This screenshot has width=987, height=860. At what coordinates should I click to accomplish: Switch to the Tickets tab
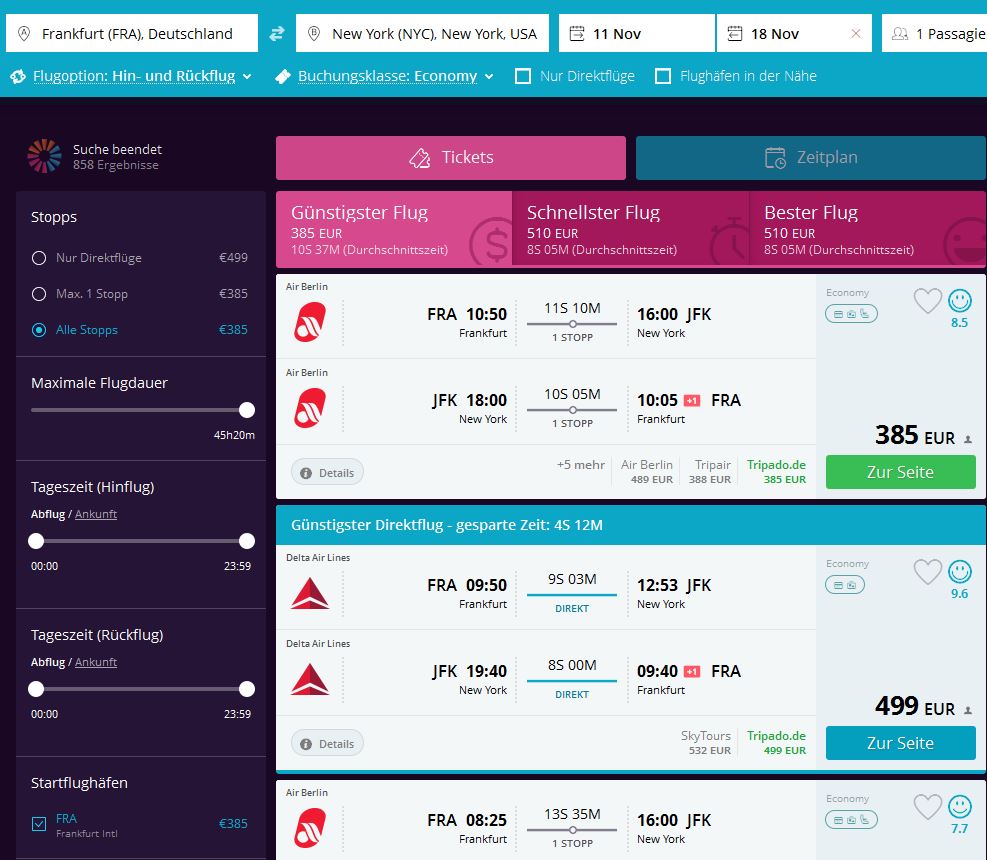click(x=451, y=157)
